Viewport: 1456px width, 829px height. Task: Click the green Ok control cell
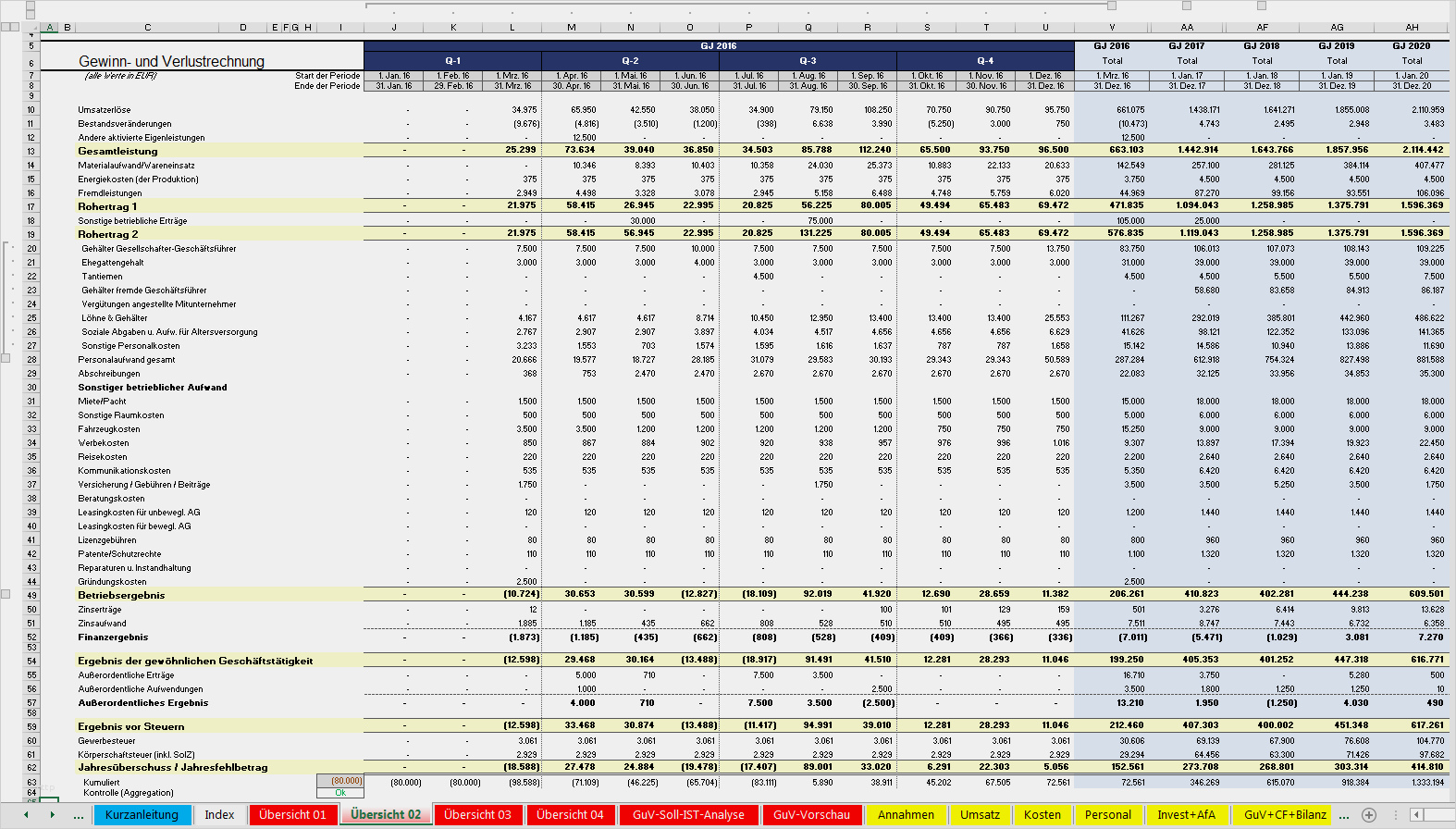pos(340,793)
